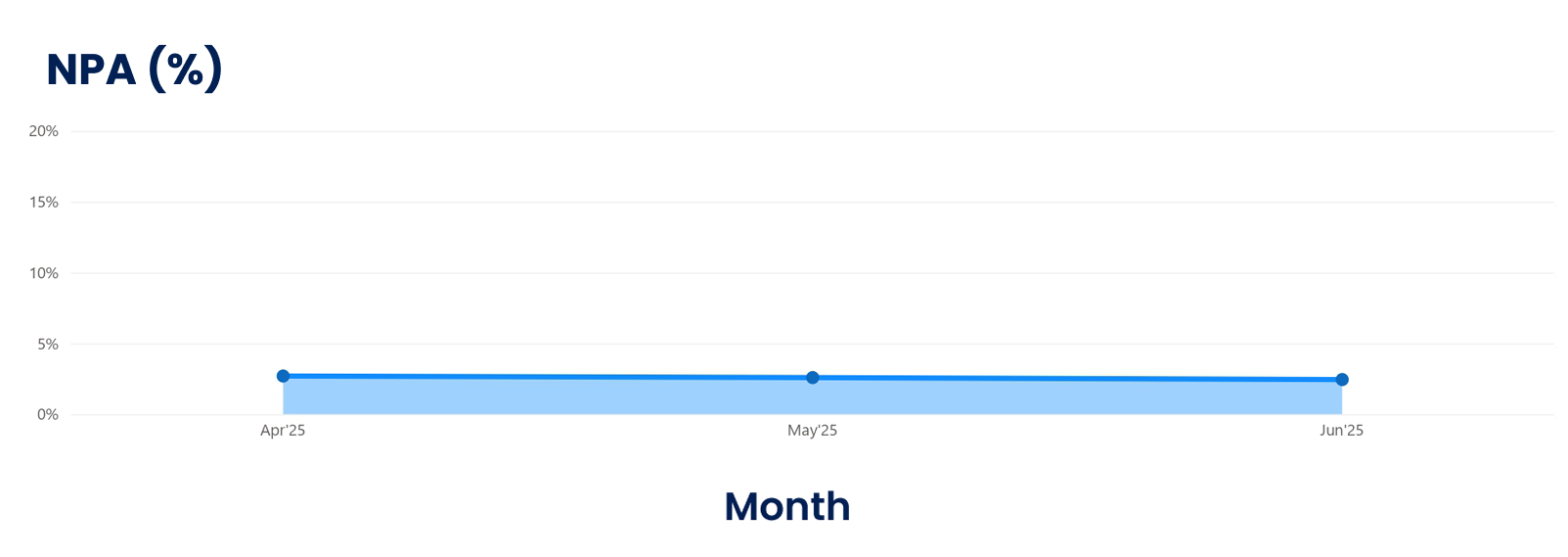Click the NPA (%) chart title
Viewport: 1568px width, 557px height.
(x=135, y=70)
